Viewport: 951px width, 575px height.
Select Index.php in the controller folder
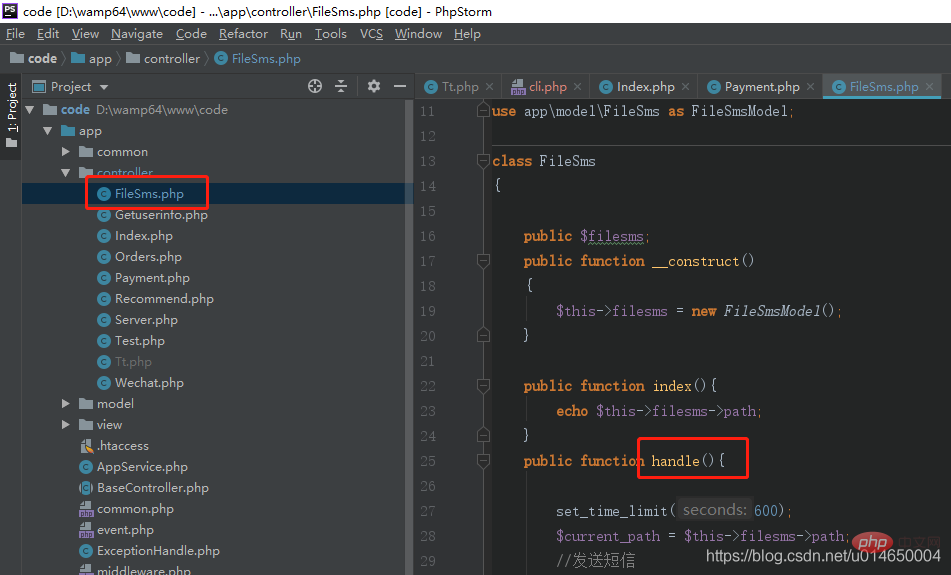(x=135, y=235)
